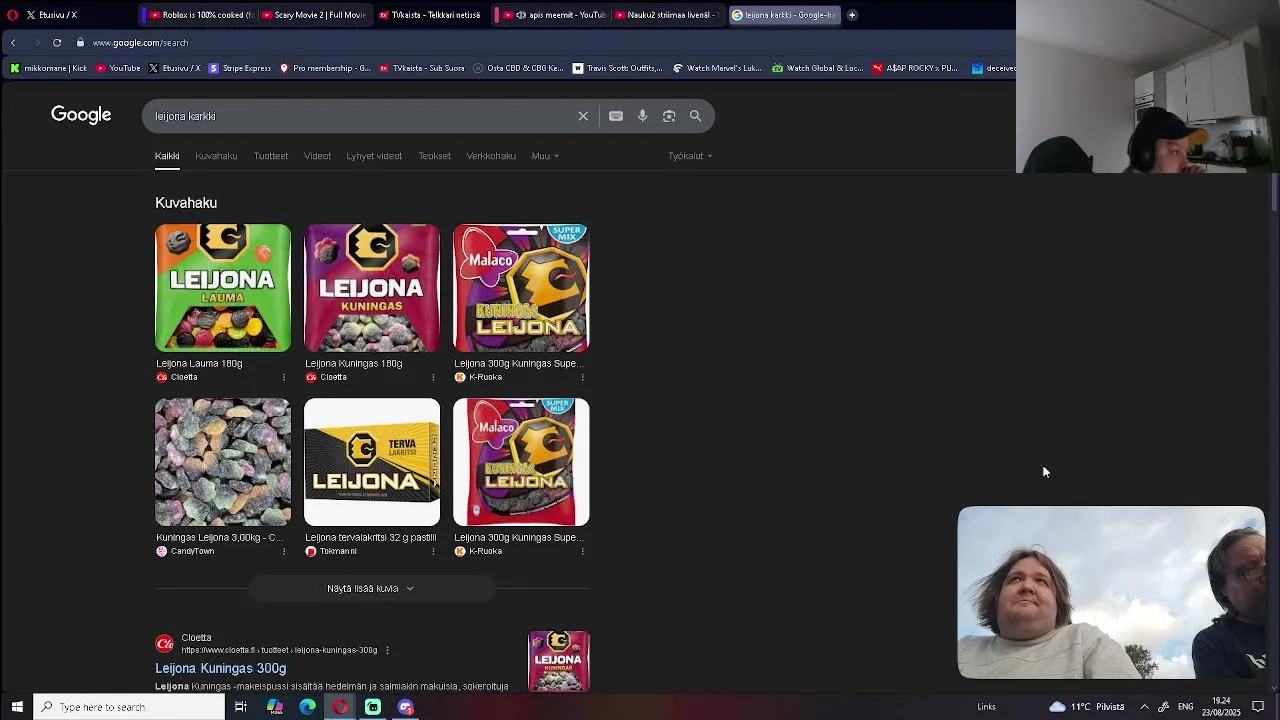
Task: Open the TVkaista - Sub Suora bookmark
Action: coord(421,68)
